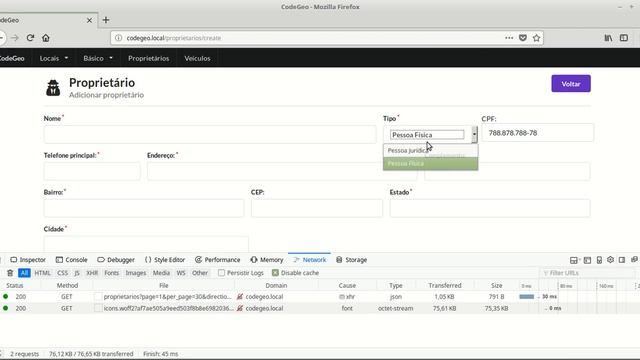Image resolution: width=640 pixels, height=360 pixels.
Task: Bookmark this page with the star icon
Action: point(536,38)
